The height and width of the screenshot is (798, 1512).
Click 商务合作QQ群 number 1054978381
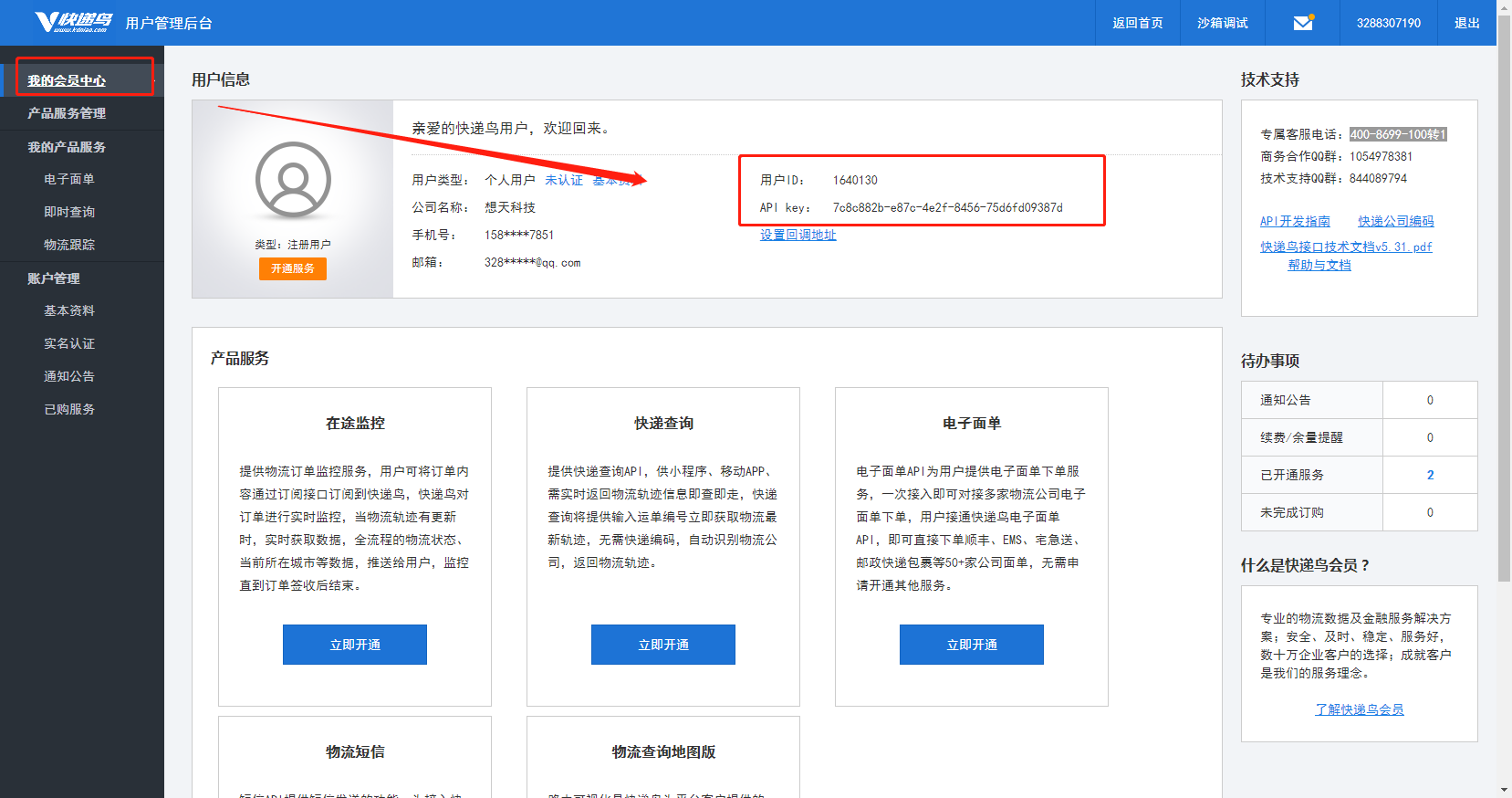(x=1381, y=156)
